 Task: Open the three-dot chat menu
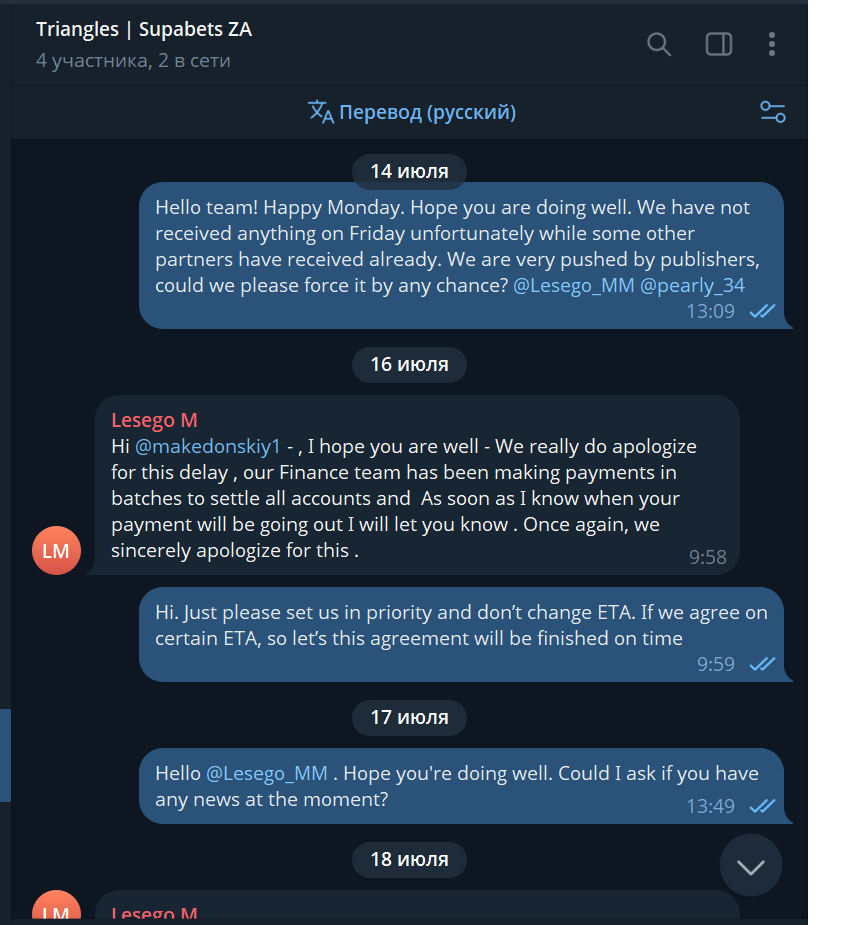772,44
